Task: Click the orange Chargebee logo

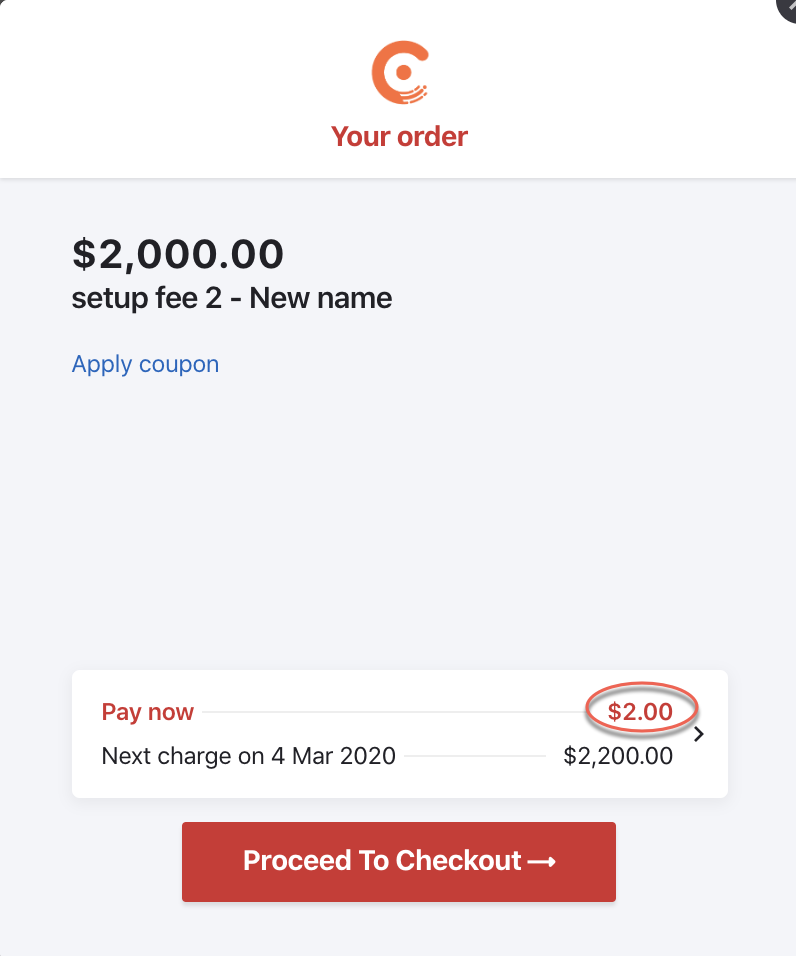Action: tap(400, 73)
